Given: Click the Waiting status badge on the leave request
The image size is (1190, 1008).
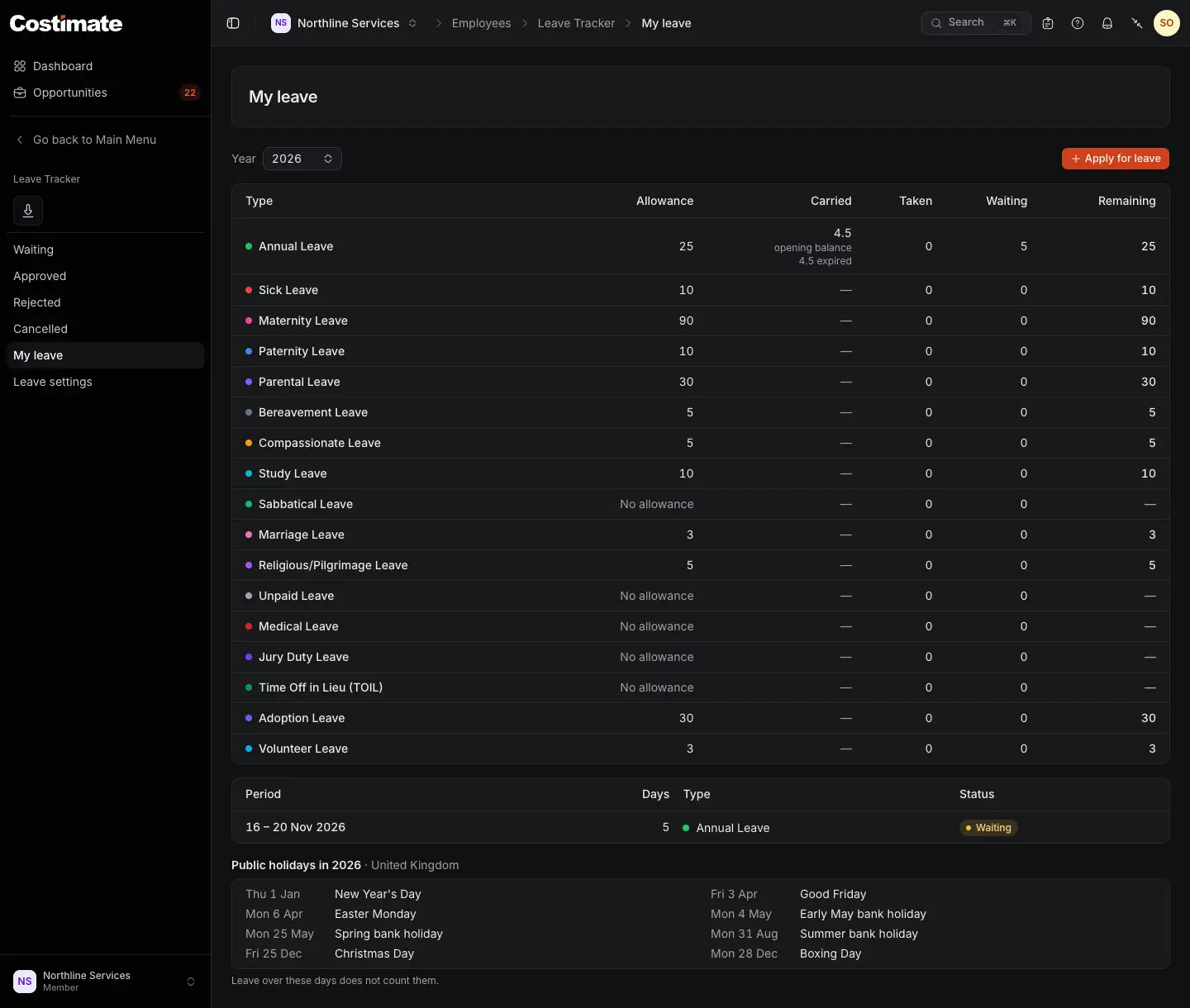Looking at the screenshot, I should pos(988,828).
